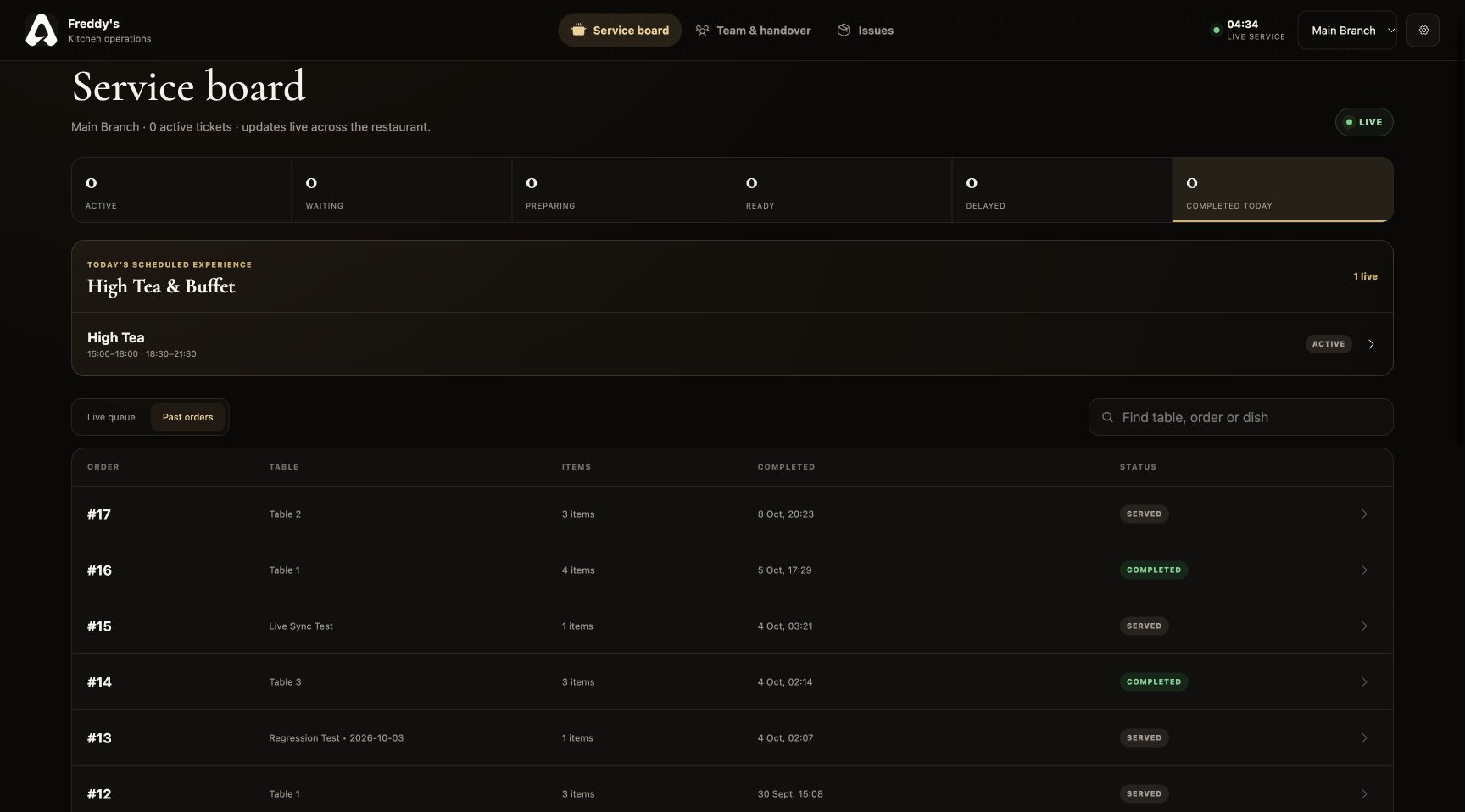Viewport: 1465px width, 812px height.
Task: Open order #17 chevron
Action: (x=1364, y=514)
